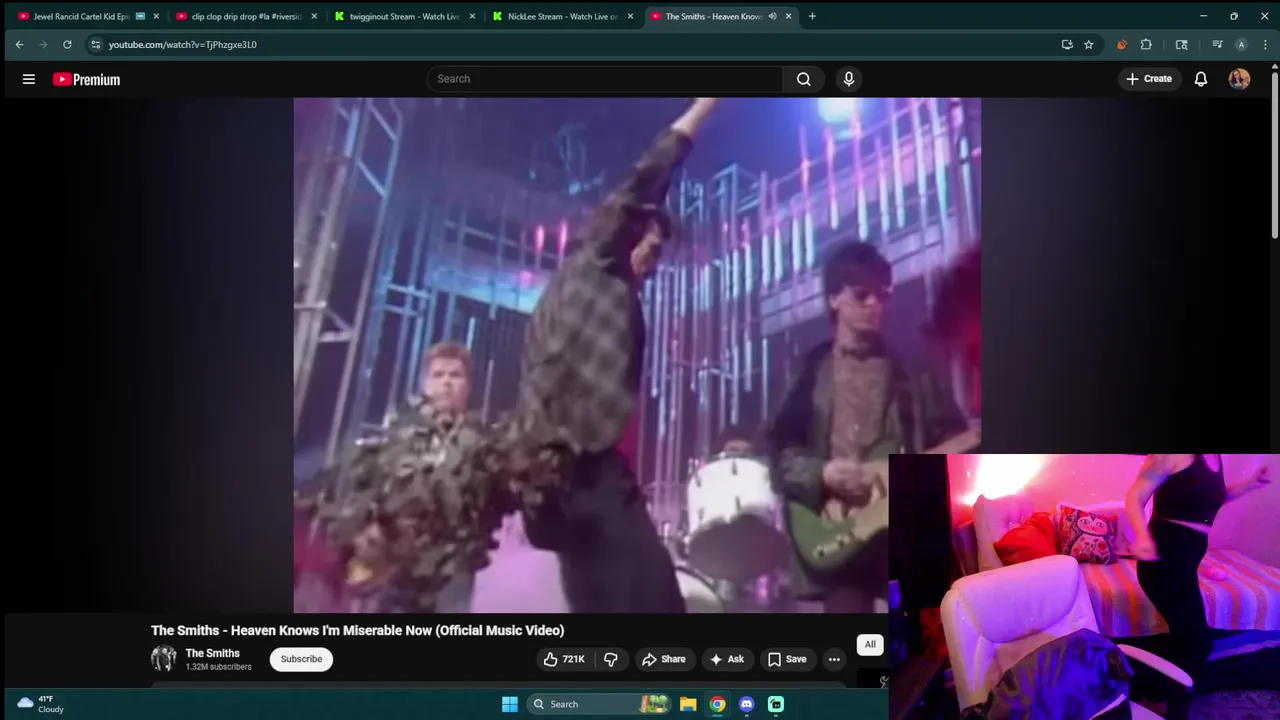
Task: Open the Create menu
Action: pyautogui.click(x=1149, y=79)
